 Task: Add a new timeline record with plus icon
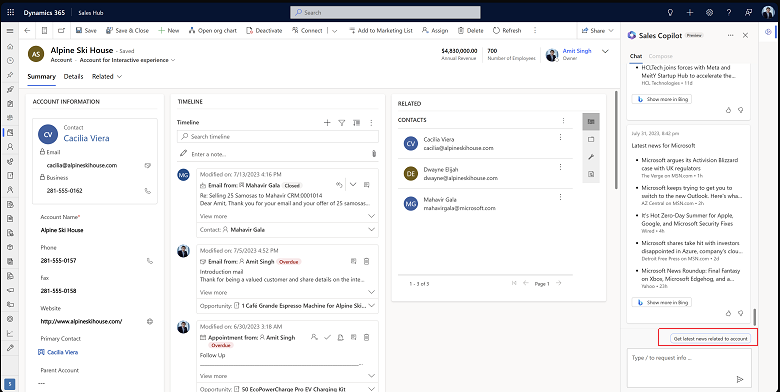[x=327, y=122]
